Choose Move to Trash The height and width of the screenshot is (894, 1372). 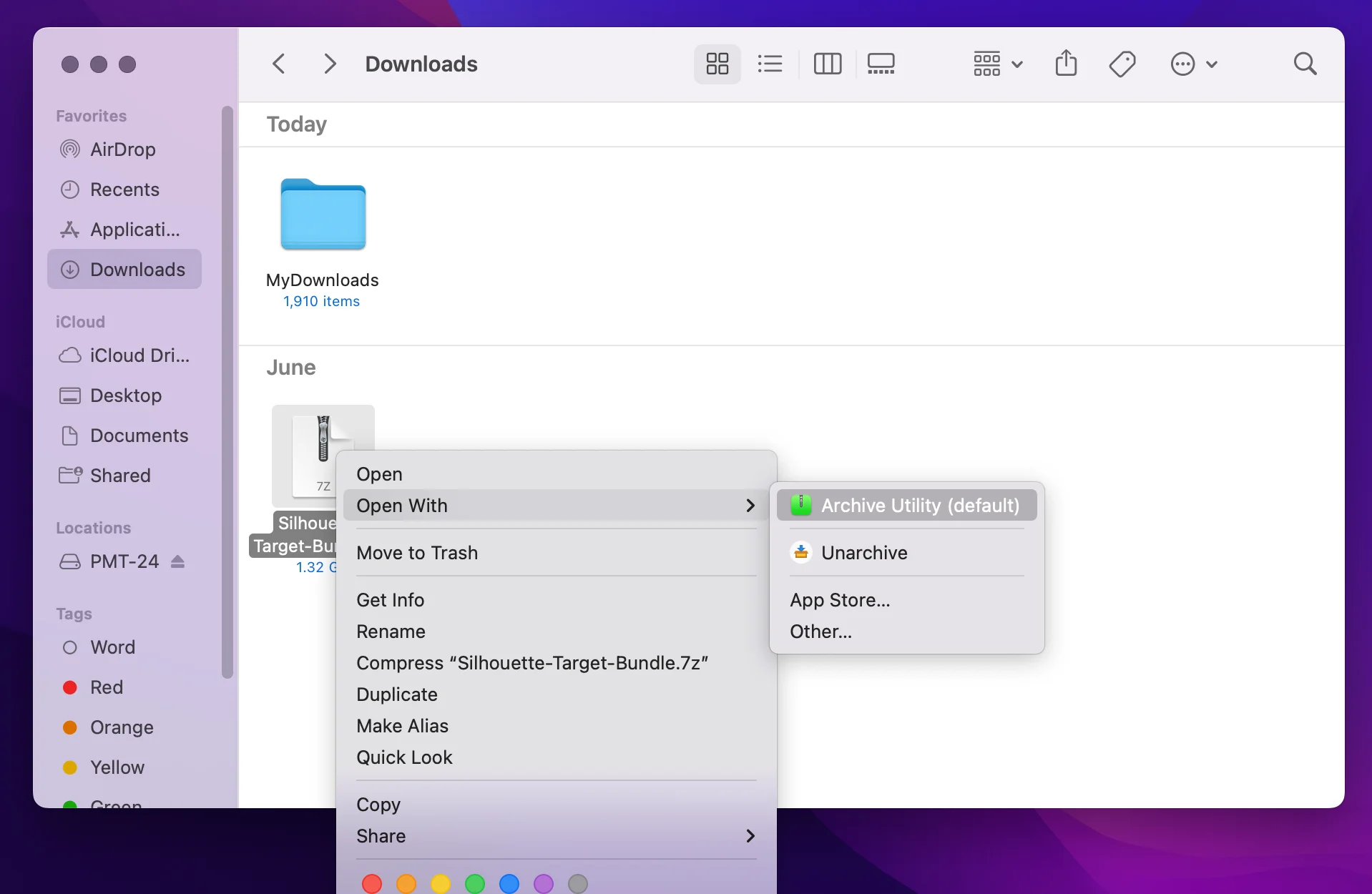coord(557,553)
